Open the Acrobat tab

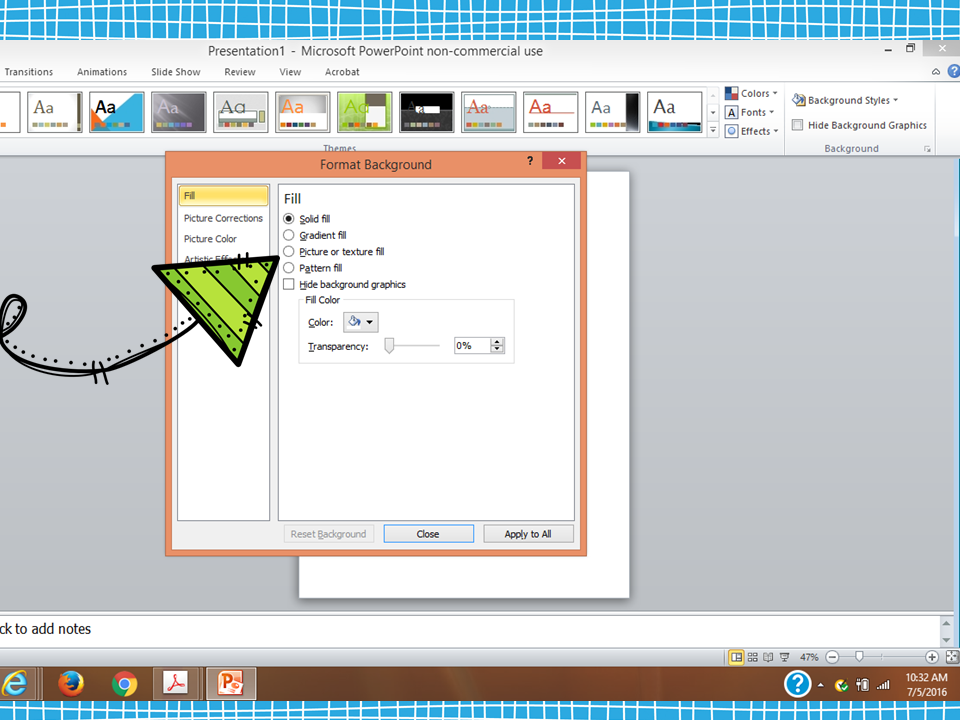click(342, 72)
